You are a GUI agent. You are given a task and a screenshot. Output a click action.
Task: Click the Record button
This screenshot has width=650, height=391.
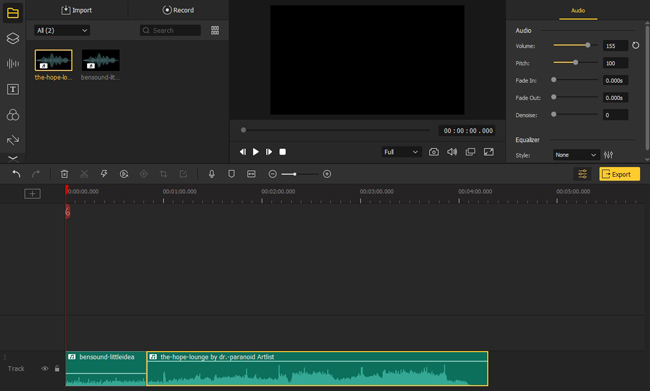[178, 10]
